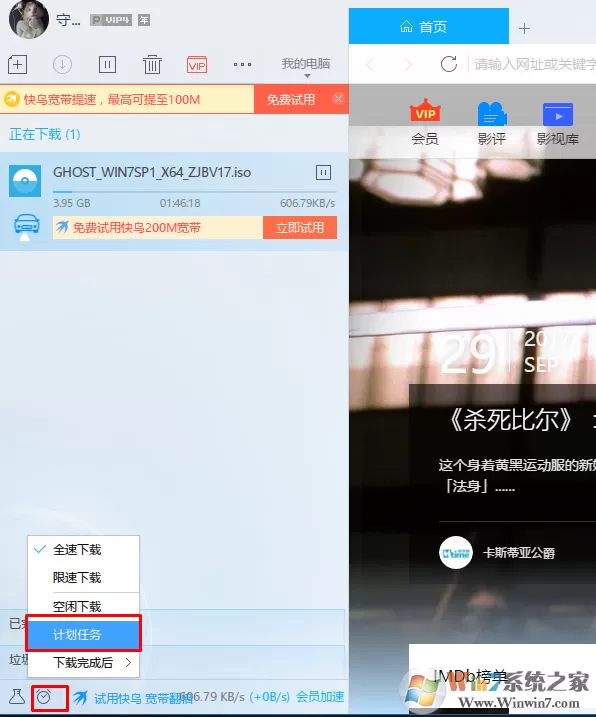The image size is (596, 717).
Task: Click the new download task plus icon
Action: click(x=17, y=64)
